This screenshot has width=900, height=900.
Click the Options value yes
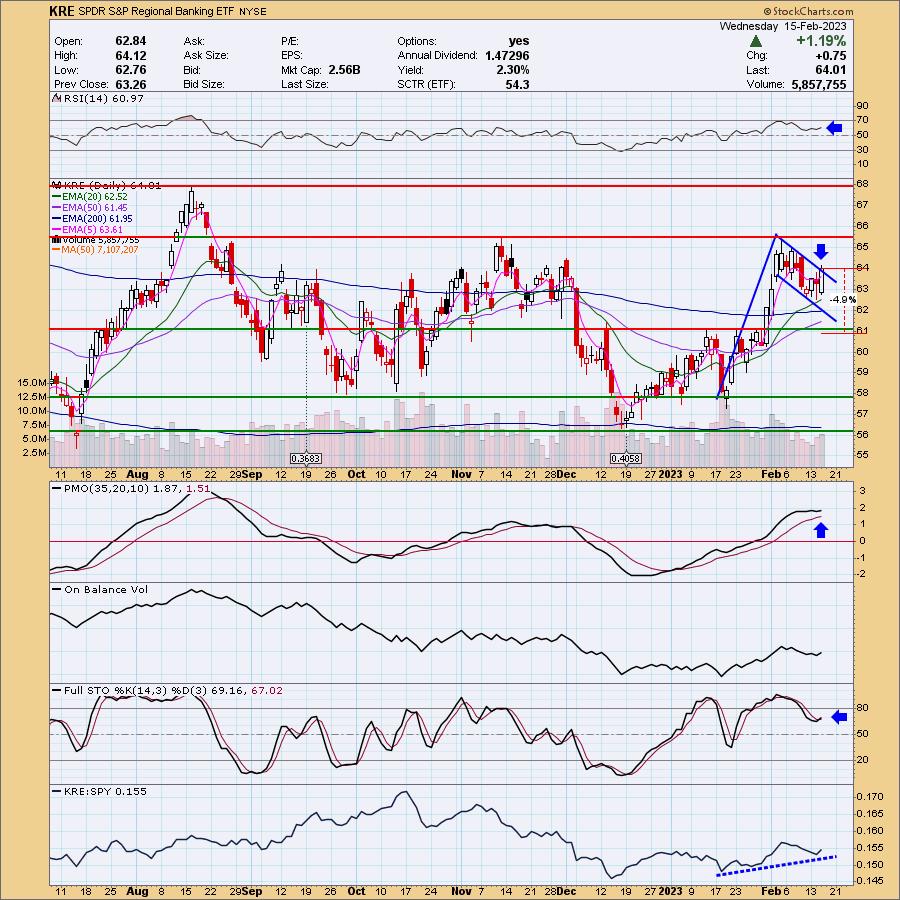pos(519,41)
